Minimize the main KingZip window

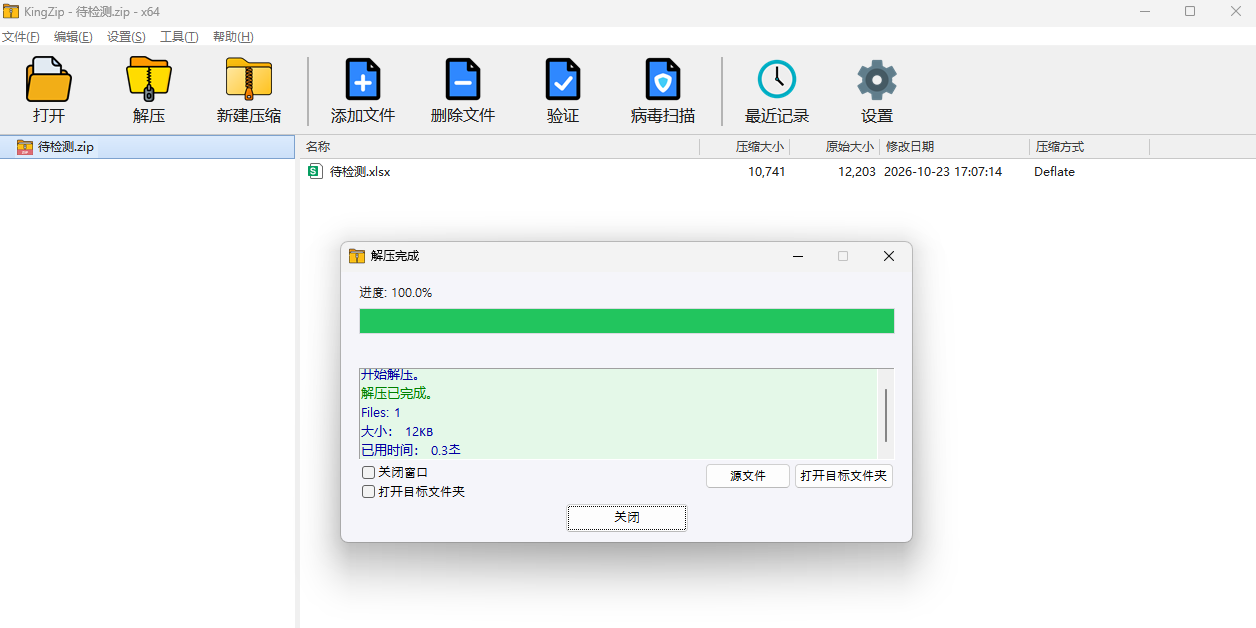[x=1144, y=11]
